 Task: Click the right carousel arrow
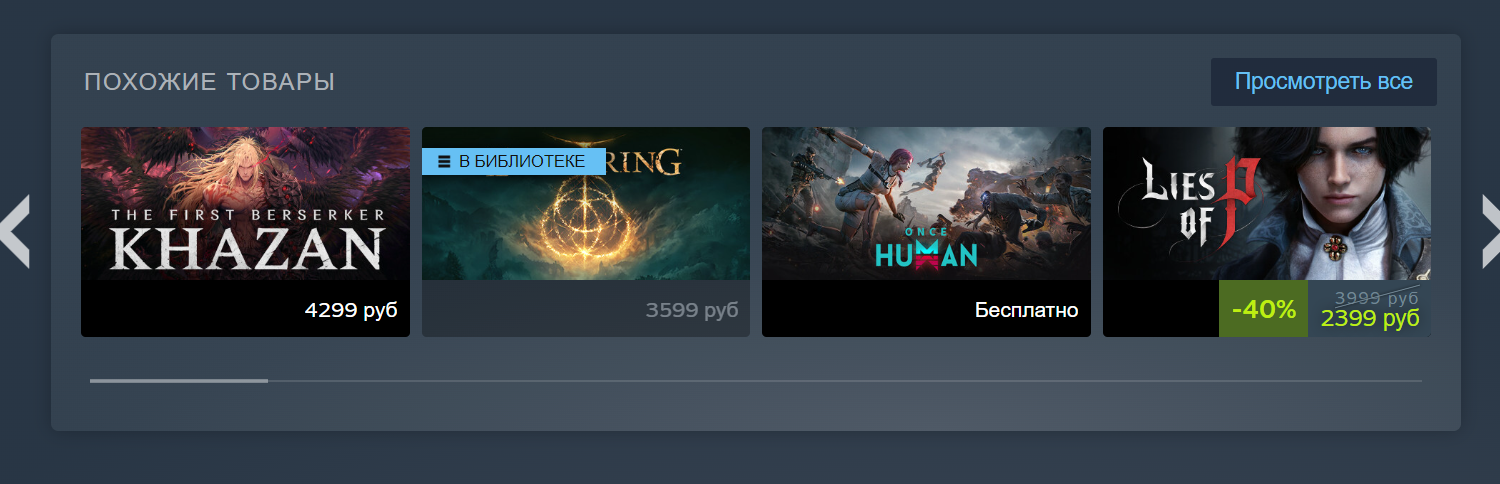tap(1490, 231)
